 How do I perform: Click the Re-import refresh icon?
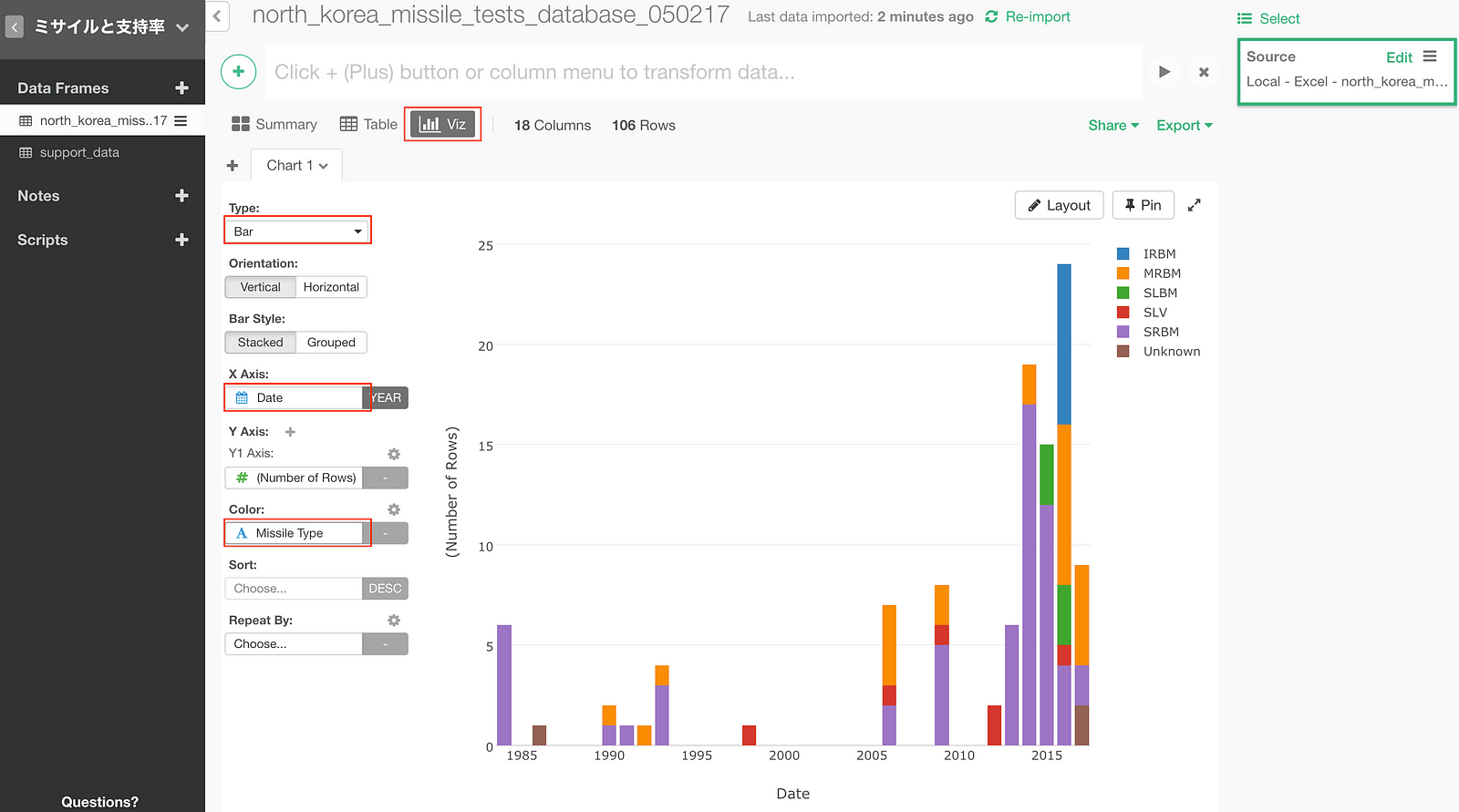point(991,16)
